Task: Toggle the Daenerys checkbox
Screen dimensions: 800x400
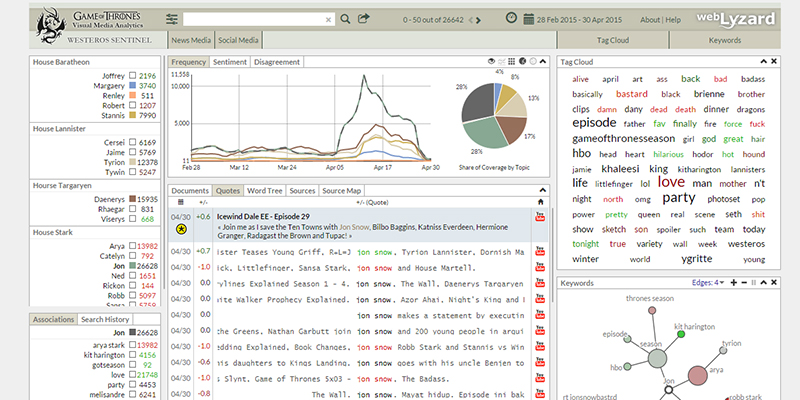Action: click(x=133, y=199)
